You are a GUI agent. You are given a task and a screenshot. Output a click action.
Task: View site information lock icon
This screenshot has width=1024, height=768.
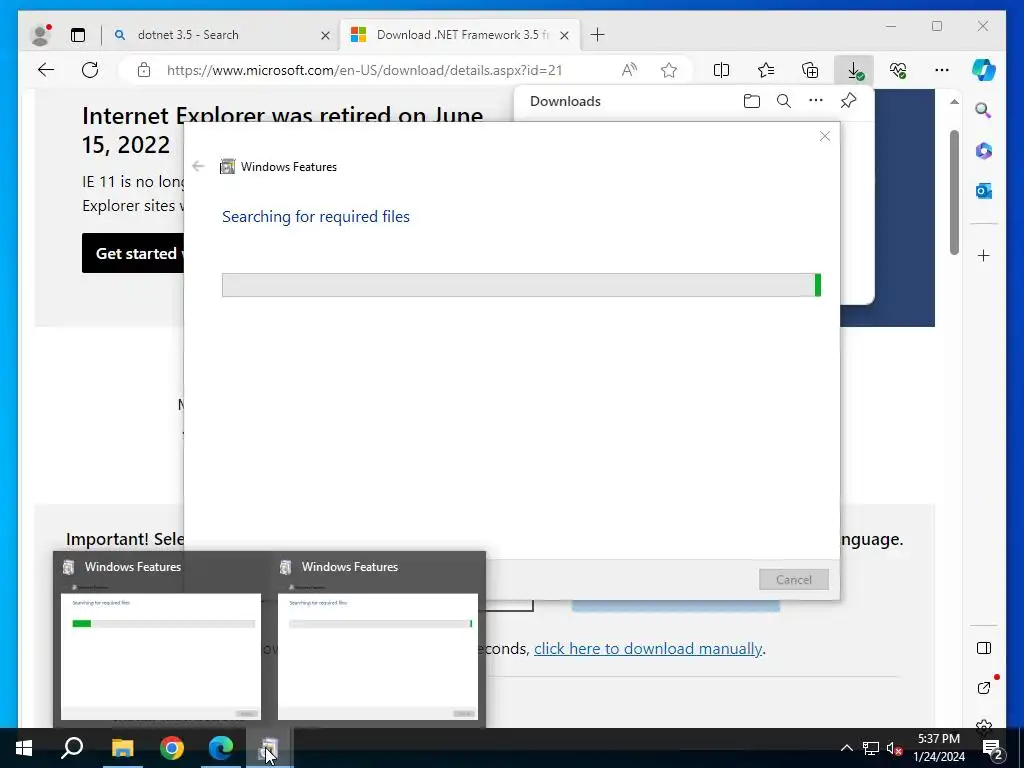[144, 70]
